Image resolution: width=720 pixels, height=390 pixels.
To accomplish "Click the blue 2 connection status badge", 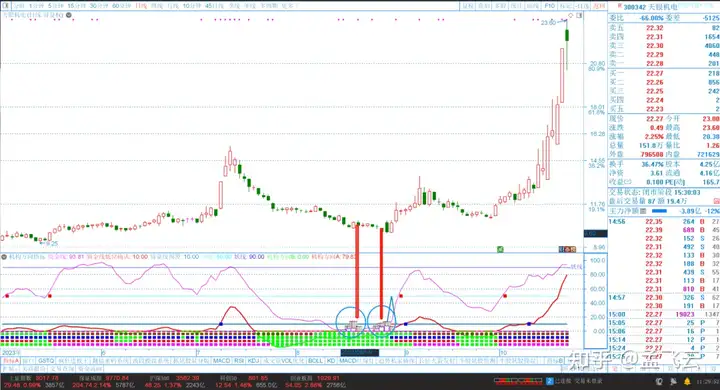I will [x=550, y=381].
